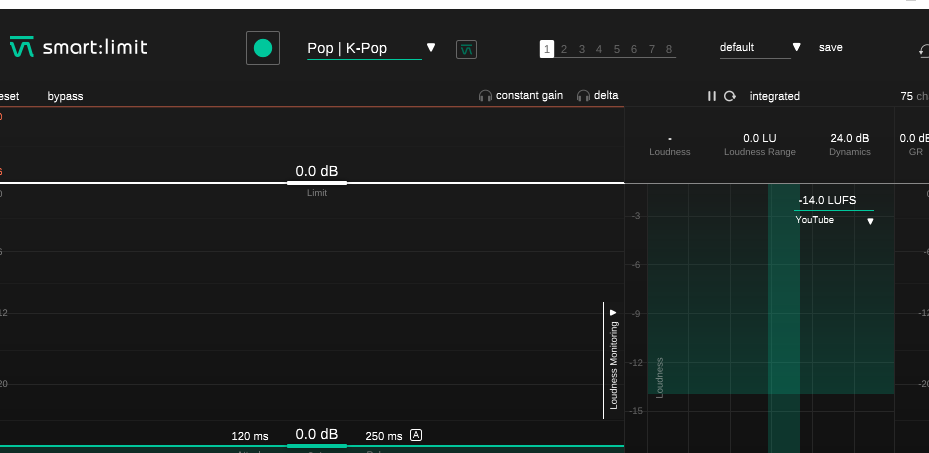Click the -14.0 LUFS target value
Viewport: 929px width, 453px height.
827,201
